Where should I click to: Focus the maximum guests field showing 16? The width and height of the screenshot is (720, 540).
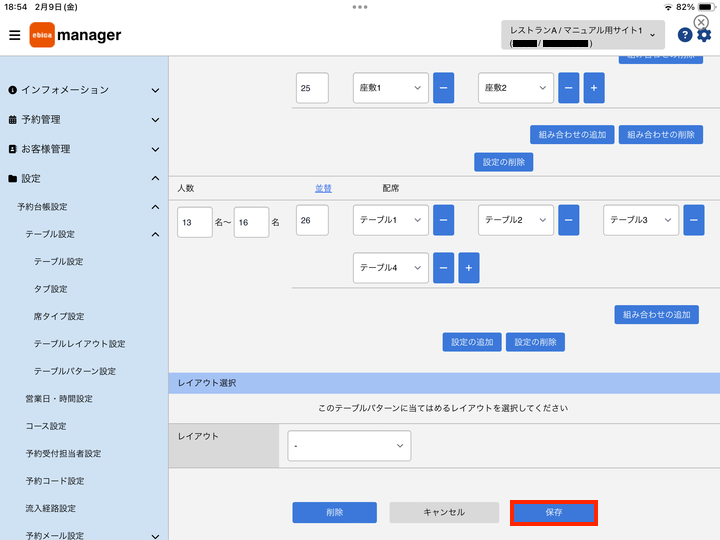251,222
